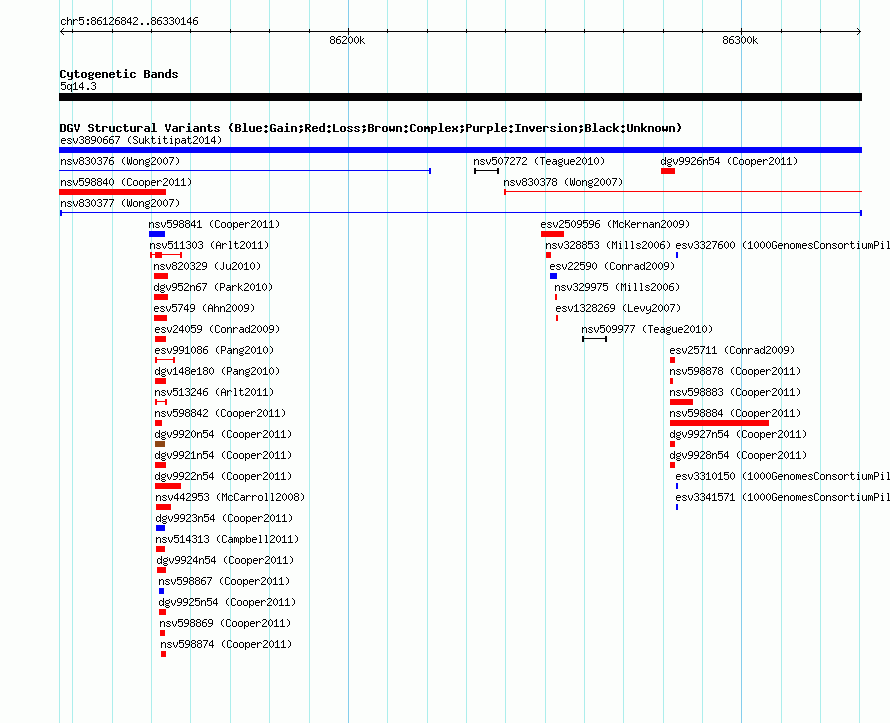The height and width of the screenshot is (723, 890).
Task: Click nsv598883 (Cooper2011) label
Action: [735, 392]
